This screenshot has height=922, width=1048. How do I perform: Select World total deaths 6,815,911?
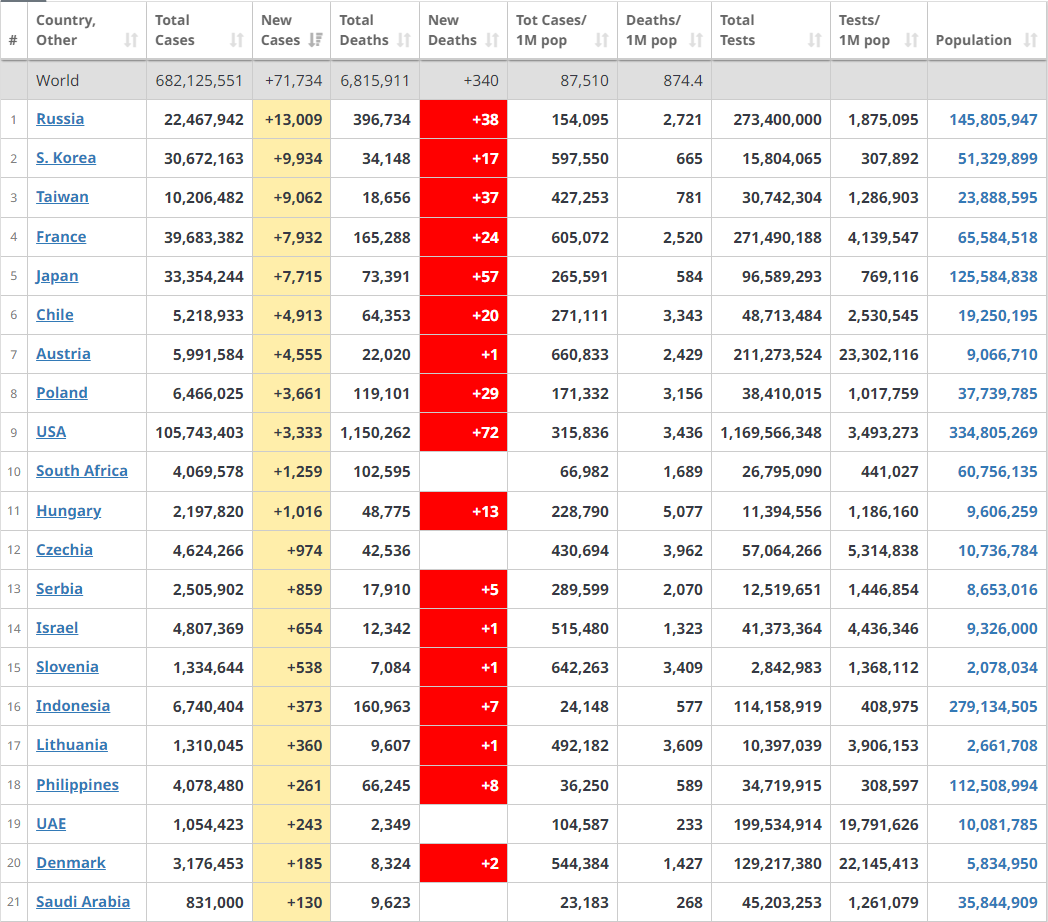point(375,81)
